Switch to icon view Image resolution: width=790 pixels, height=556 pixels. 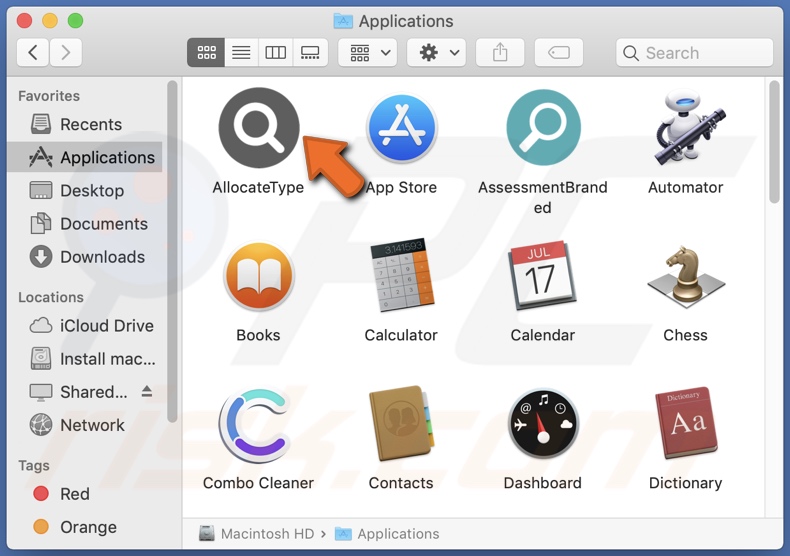tap(206, 52)
